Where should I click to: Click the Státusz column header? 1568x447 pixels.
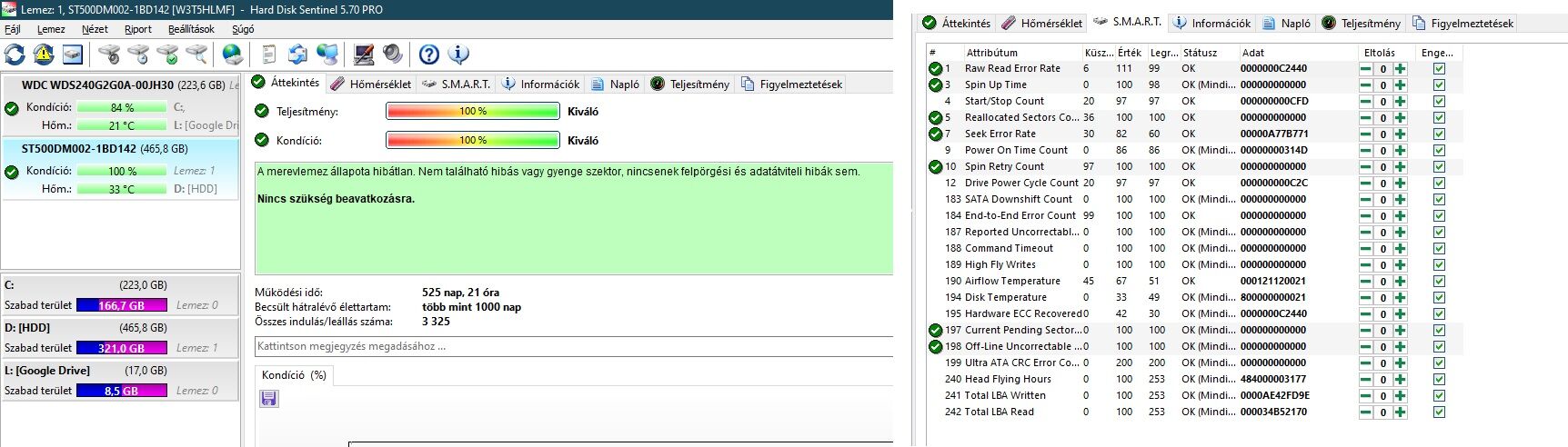(x=1209, y=53)
